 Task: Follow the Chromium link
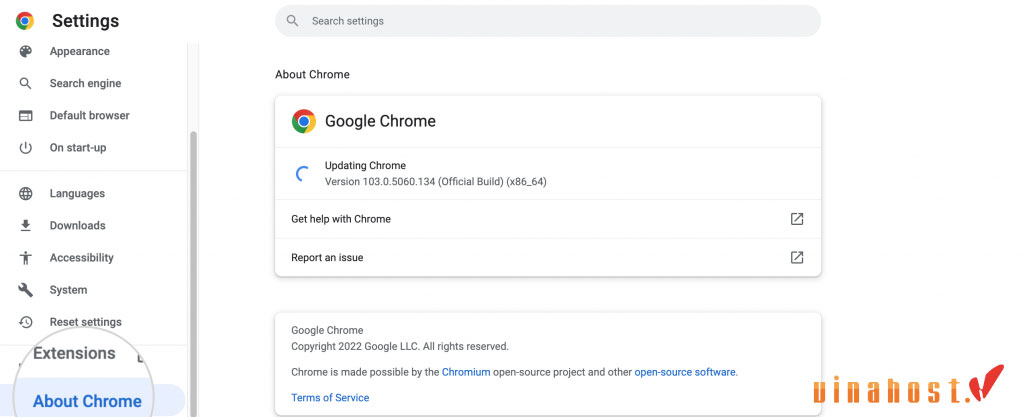coord(466,373)
